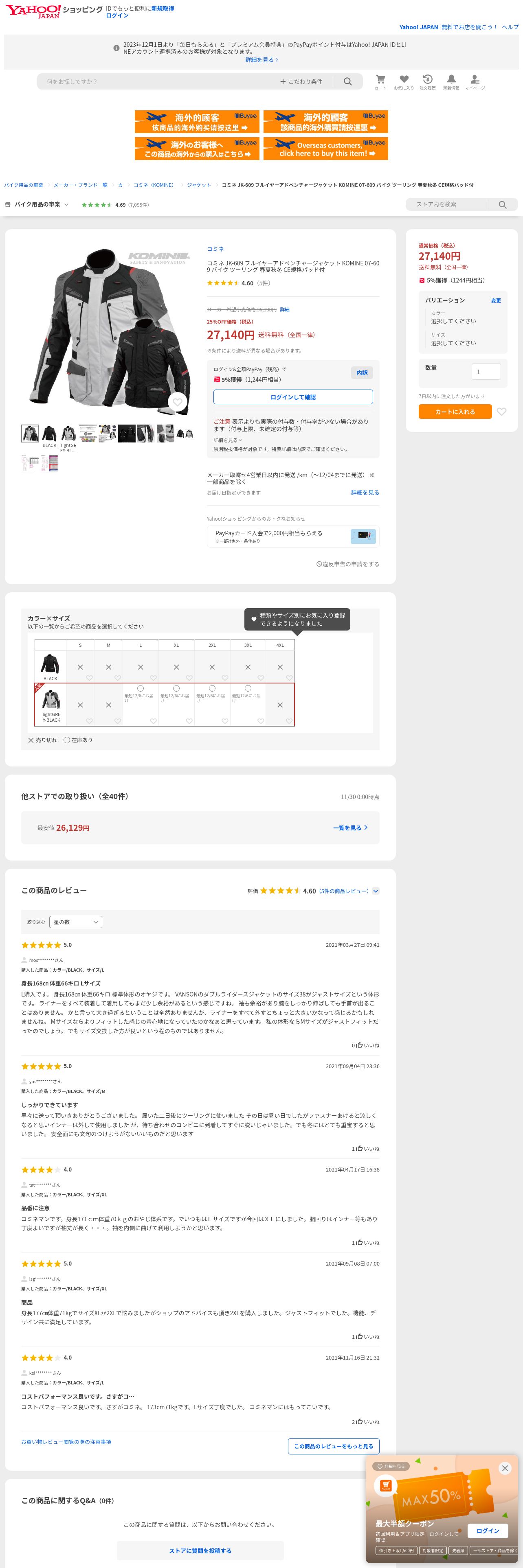Open the English Overseas customers Buyee banner

[x=326, y=149]
